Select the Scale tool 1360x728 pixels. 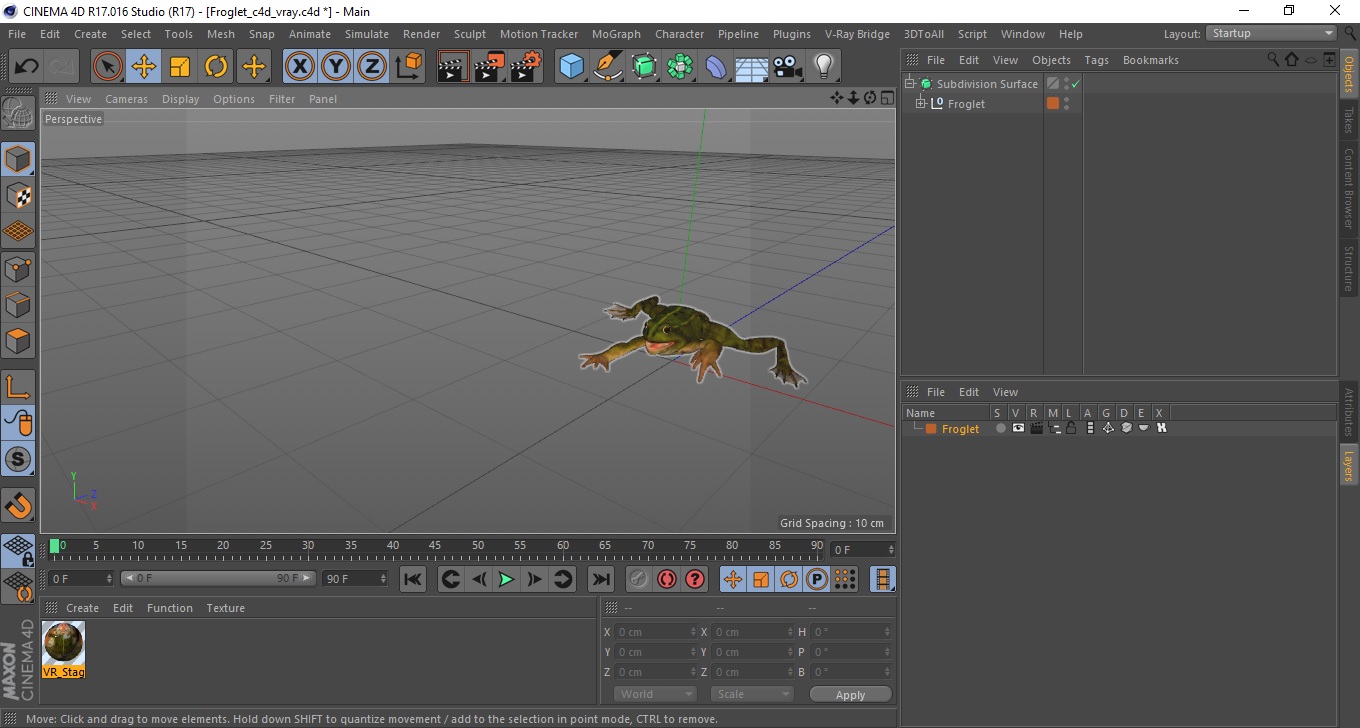click(180, 67)
